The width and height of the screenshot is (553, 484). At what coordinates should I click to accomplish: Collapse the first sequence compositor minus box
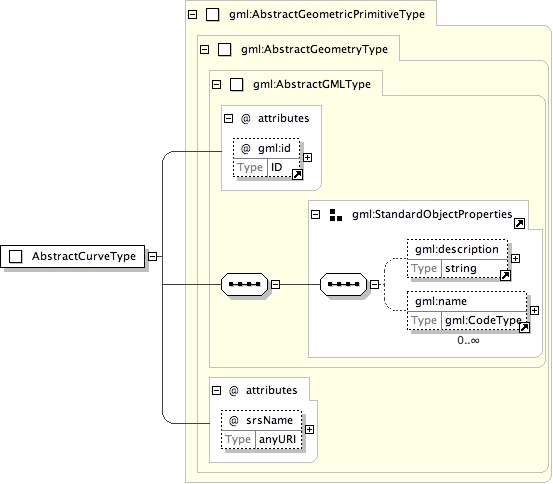(276, 284)
